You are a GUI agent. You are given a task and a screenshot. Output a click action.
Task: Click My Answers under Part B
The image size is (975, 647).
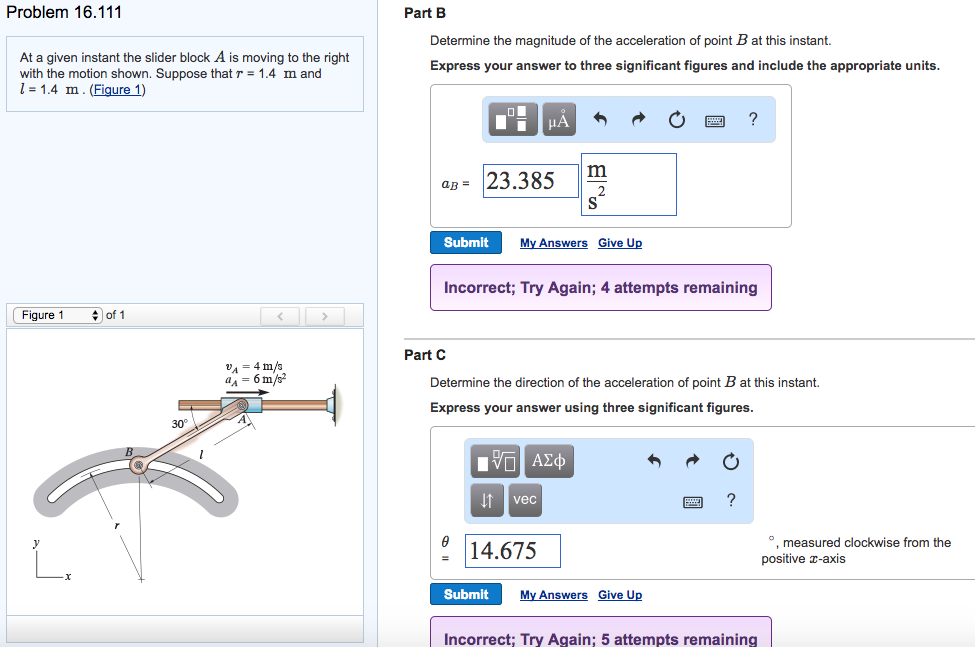click(553, 242)
